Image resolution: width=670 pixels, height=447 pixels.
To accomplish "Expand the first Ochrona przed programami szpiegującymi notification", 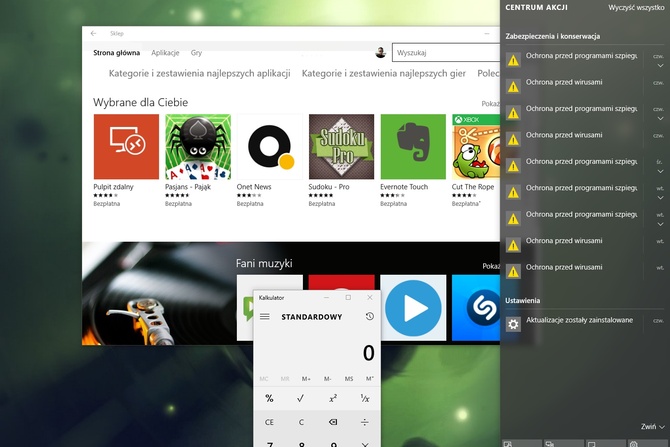I will coord(660,67).
